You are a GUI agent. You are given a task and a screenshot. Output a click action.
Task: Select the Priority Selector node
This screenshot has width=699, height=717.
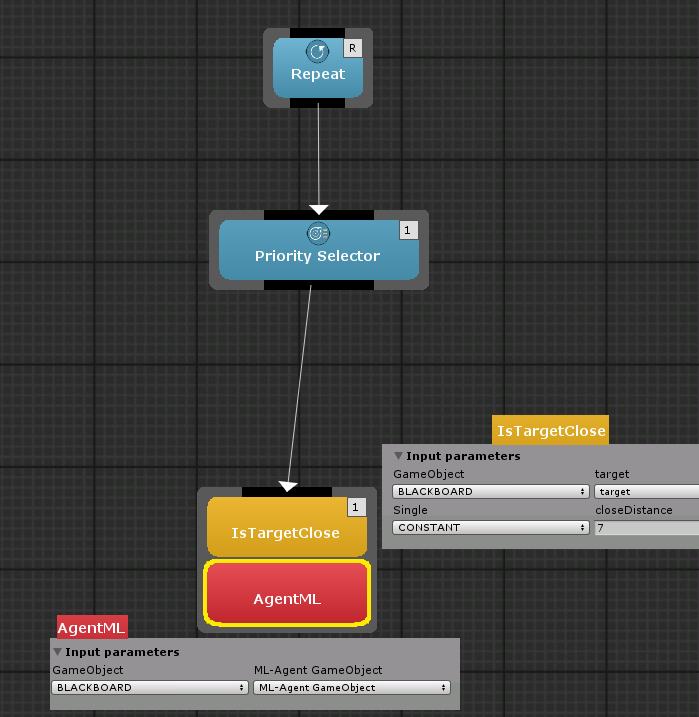point(319,250)
